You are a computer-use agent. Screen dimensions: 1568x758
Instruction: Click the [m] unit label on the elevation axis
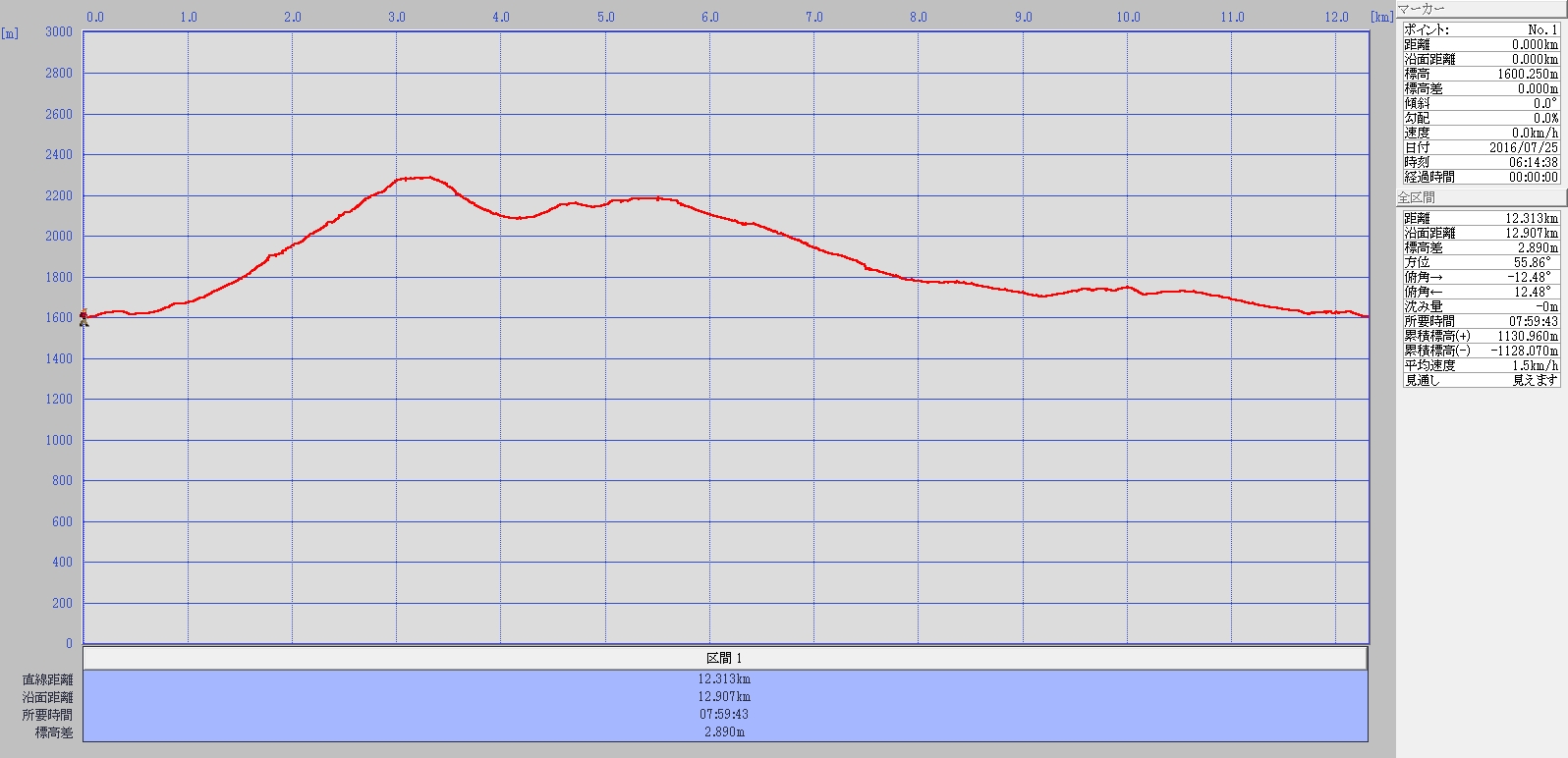[x=10, y=33]
